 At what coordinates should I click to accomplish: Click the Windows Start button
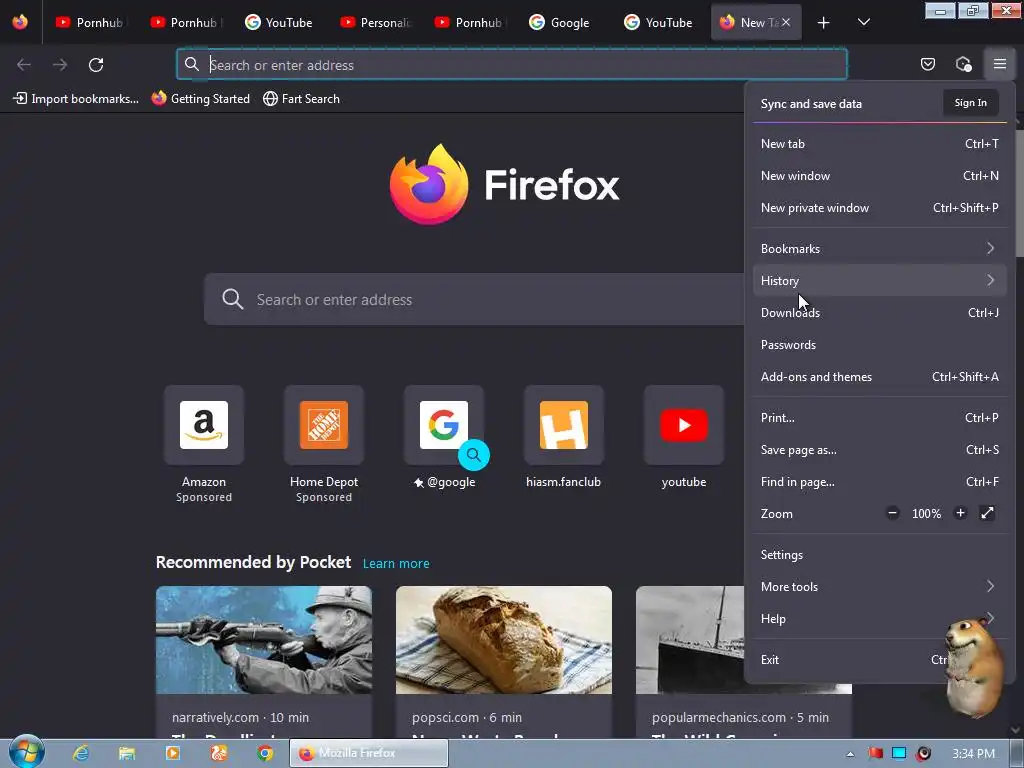26,752
